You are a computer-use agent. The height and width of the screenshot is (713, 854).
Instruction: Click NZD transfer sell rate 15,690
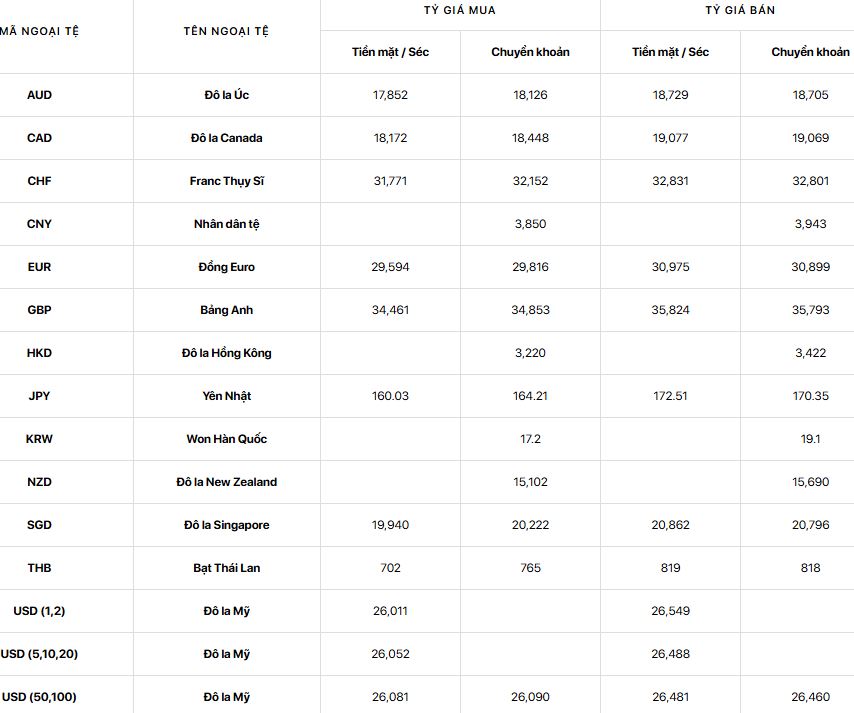coord(810,482)
